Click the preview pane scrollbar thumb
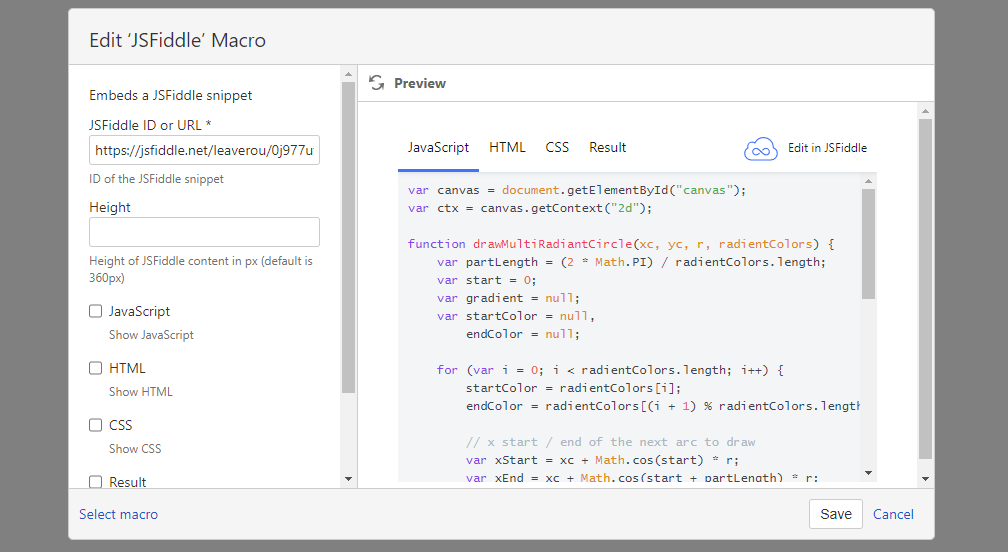 click(x=926, y=289)
